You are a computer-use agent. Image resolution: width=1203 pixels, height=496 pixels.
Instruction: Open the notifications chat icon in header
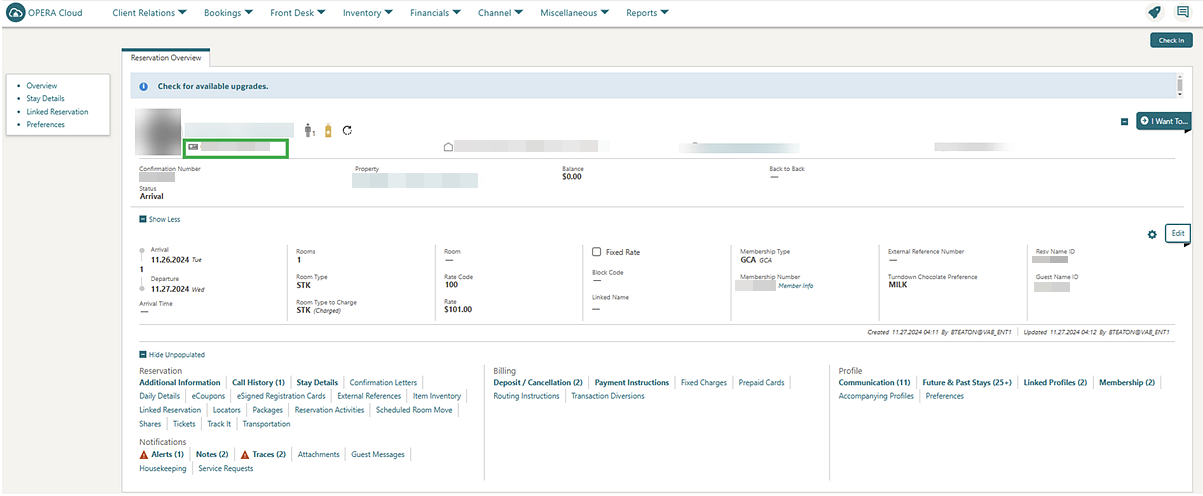[1183, 13]
